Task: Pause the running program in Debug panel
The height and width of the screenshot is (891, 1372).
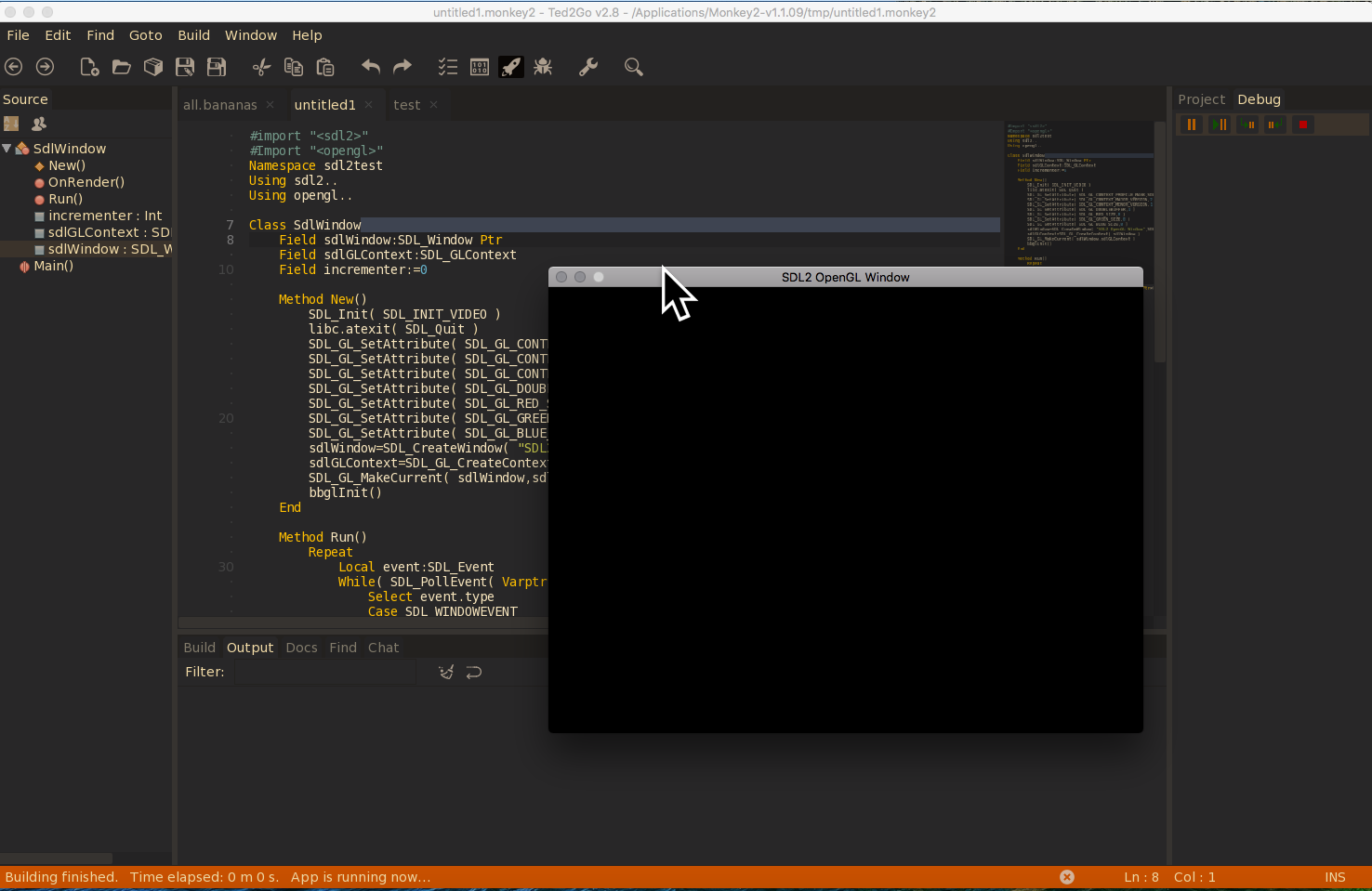Action: [x=1191, y=124]
